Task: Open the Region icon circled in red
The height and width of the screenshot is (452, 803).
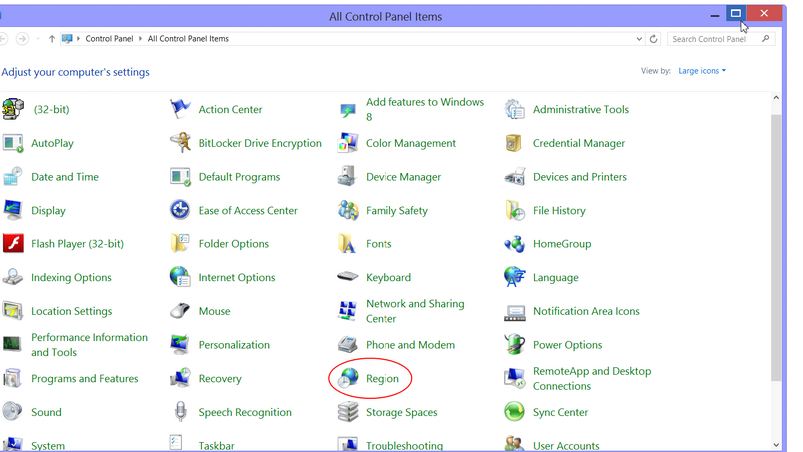Action: 348,378
